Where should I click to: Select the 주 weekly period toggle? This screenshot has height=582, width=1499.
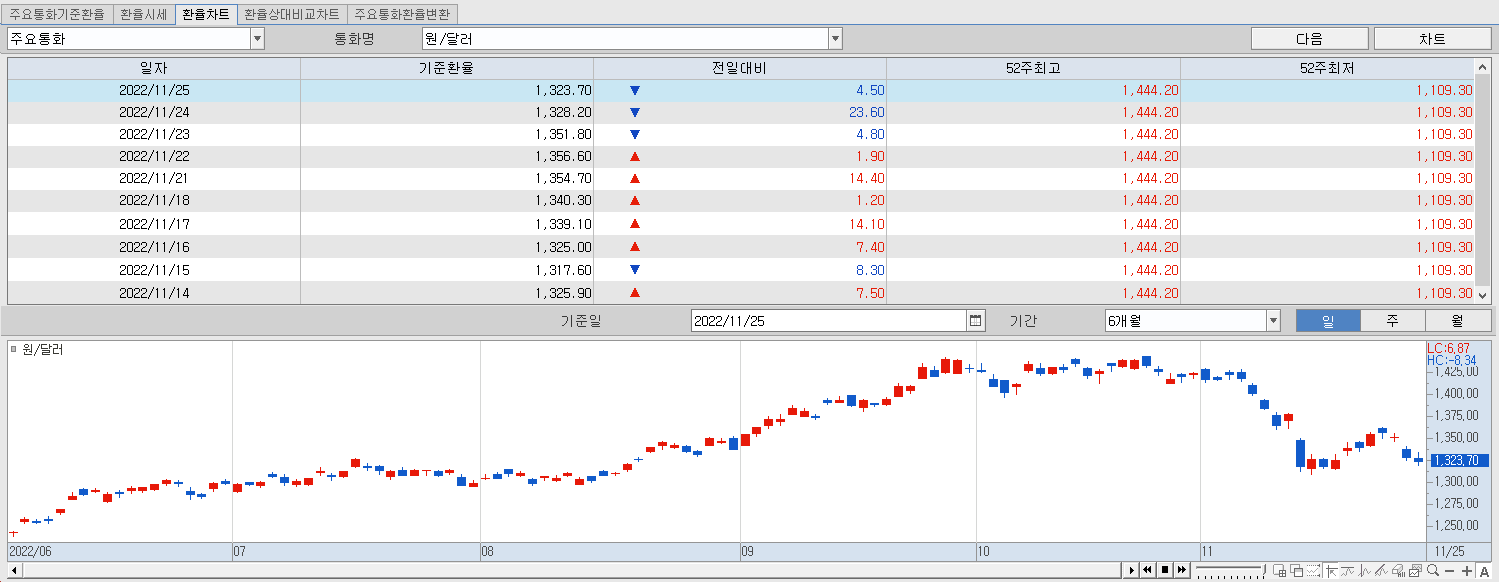[1392, 320]
